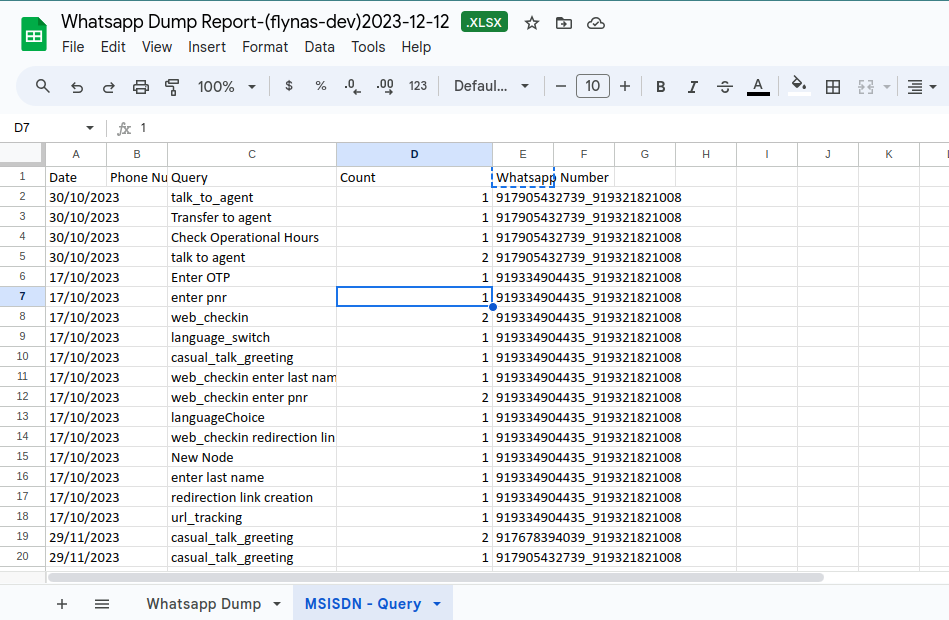Increase the font size
Image resolution: width=949 pixels, height=620 pixels.
(x=625, y=87)
